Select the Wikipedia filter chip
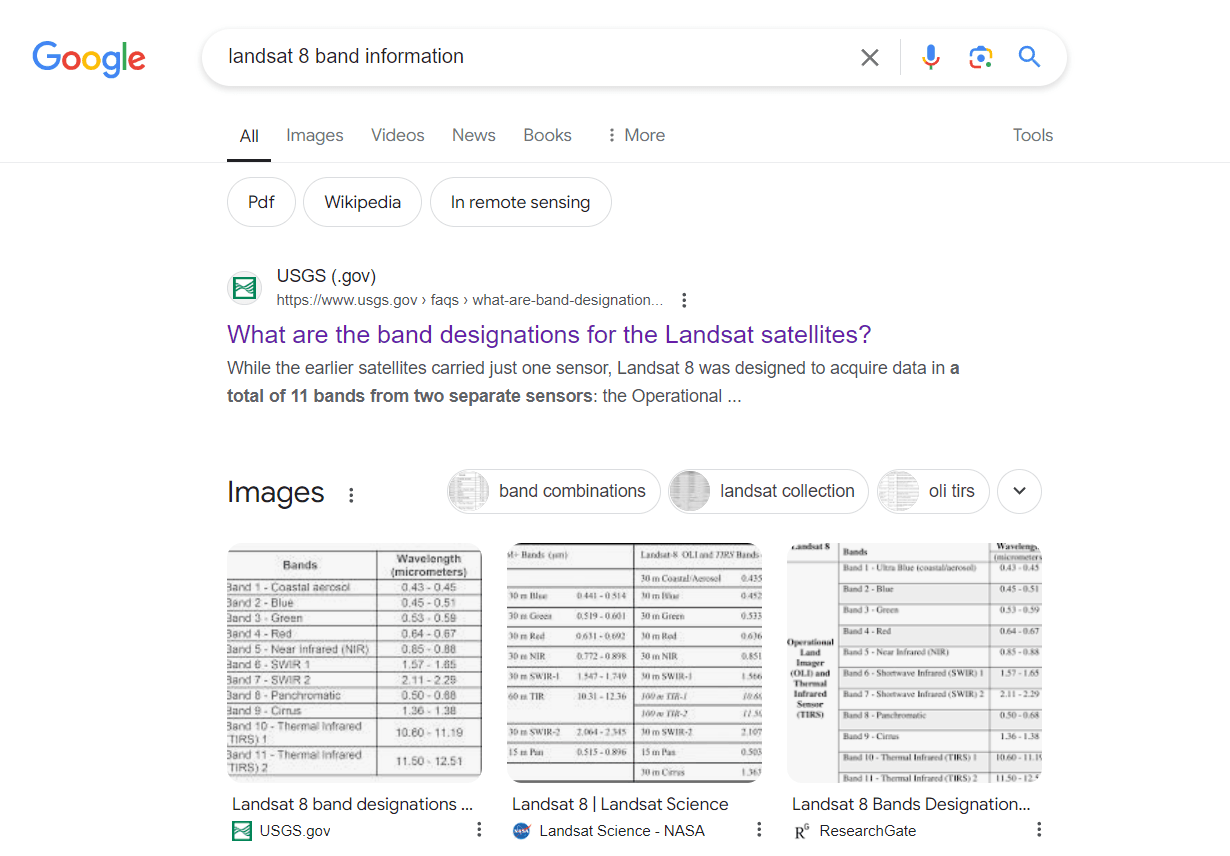The image size is (1230, 856). pos(362,202)
